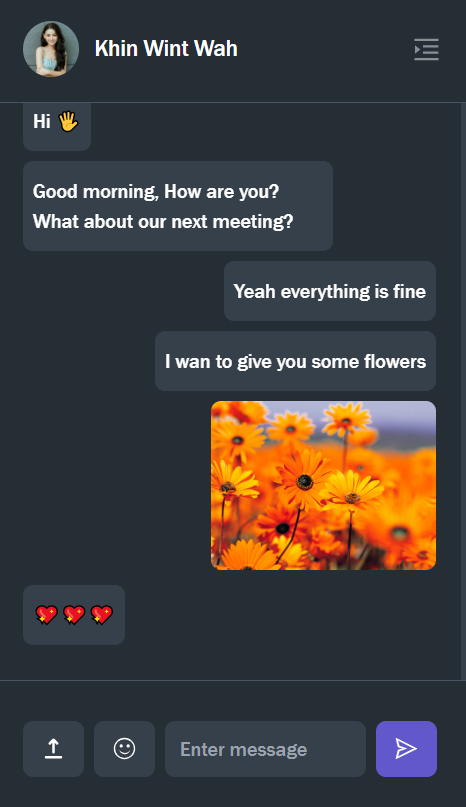Image resolution: width=466 pixels, height=807 pixels.
Task: Select the 'Yeah everything is fine' message
Action: pos(330,291)
